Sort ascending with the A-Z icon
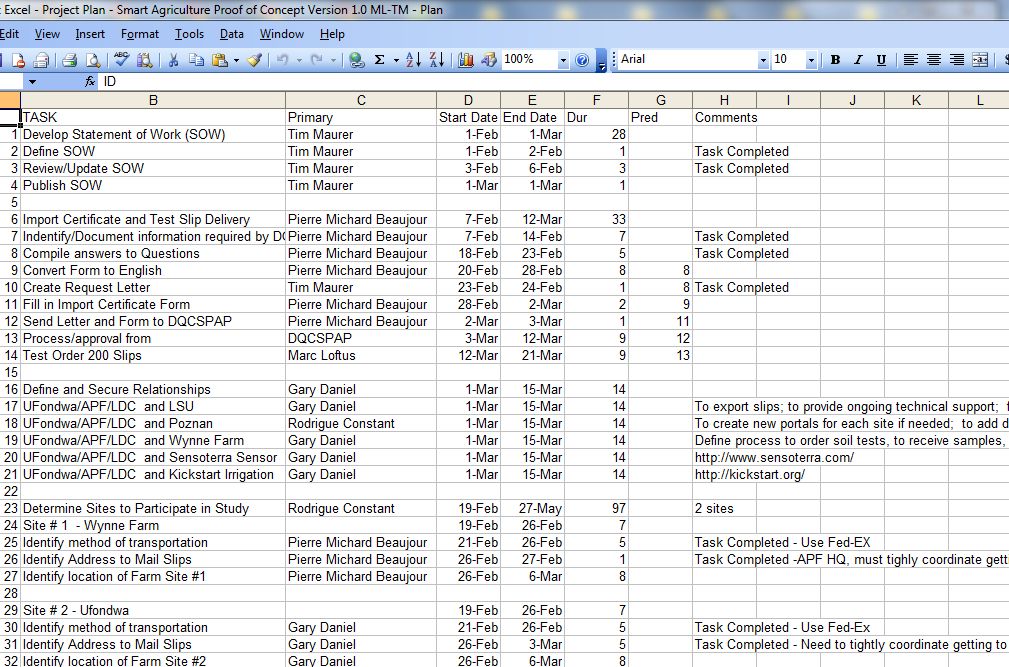The height and width of the screenshot is (667, 1009). click(x=414, y=60)
